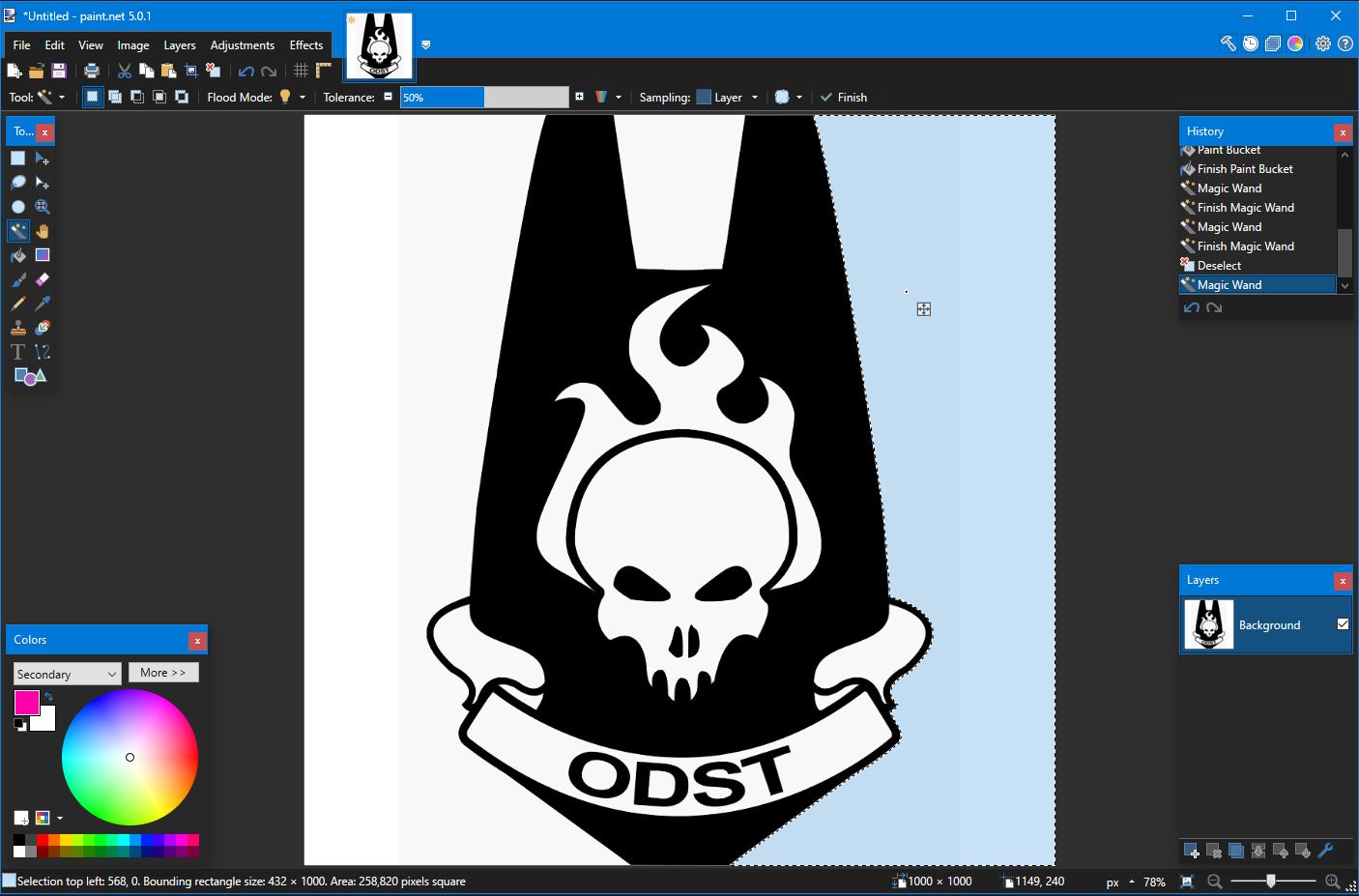The width and height of the screenshot is (1359, 896).
Task: Click the Add New Layer icon
Action: [1192, 851]
